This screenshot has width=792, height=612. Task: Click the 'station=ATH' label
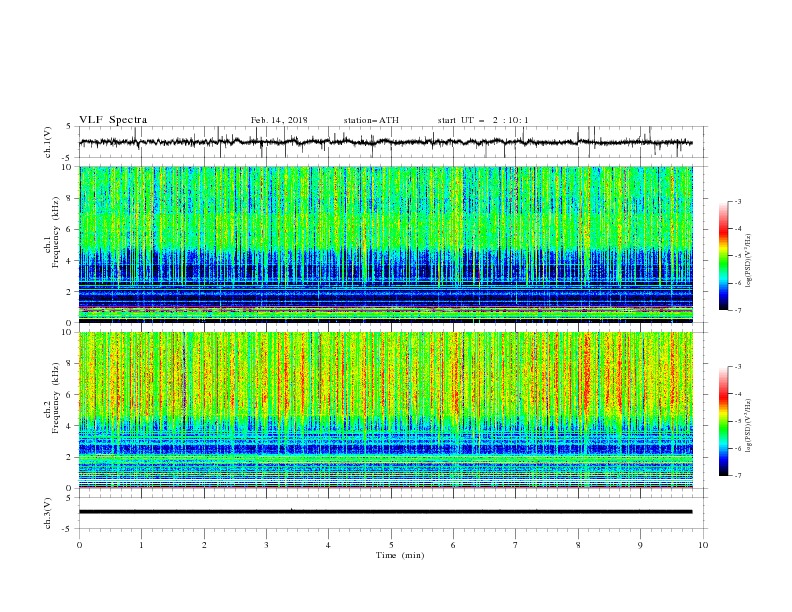tap(371, 120)
